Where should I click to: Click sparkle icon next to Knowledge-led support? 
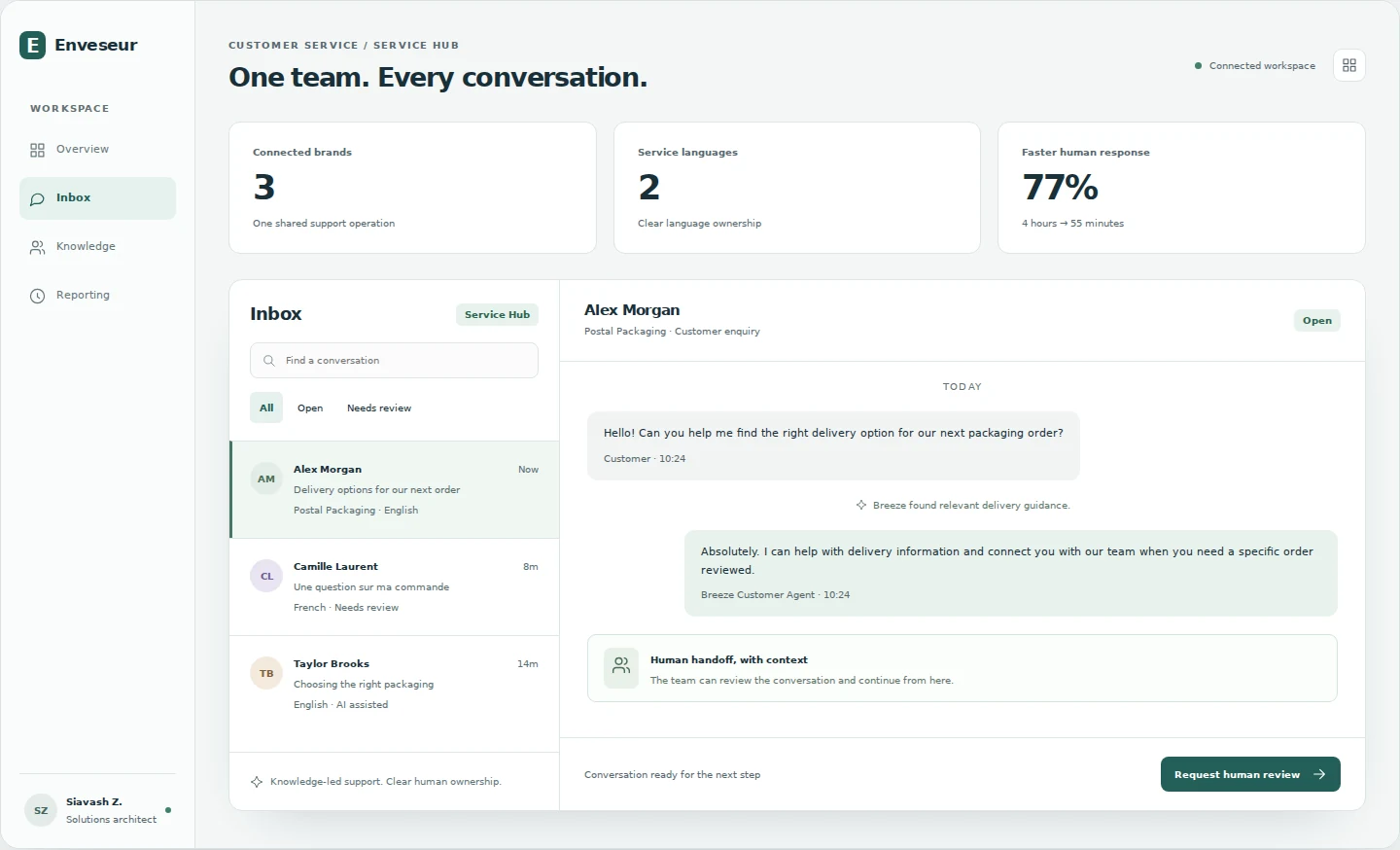coord(257,782)
